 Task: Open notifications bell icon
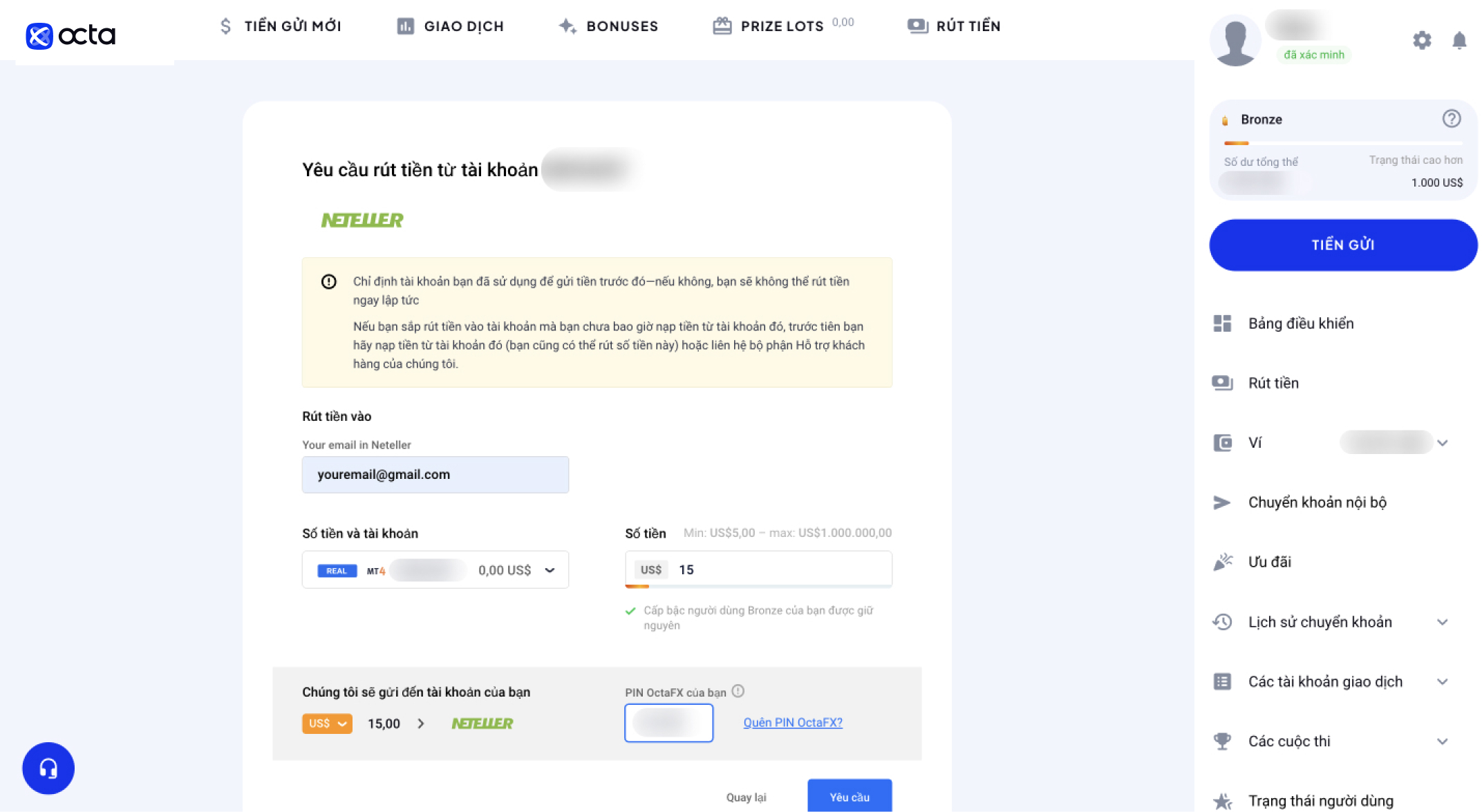pos(1459,40)
